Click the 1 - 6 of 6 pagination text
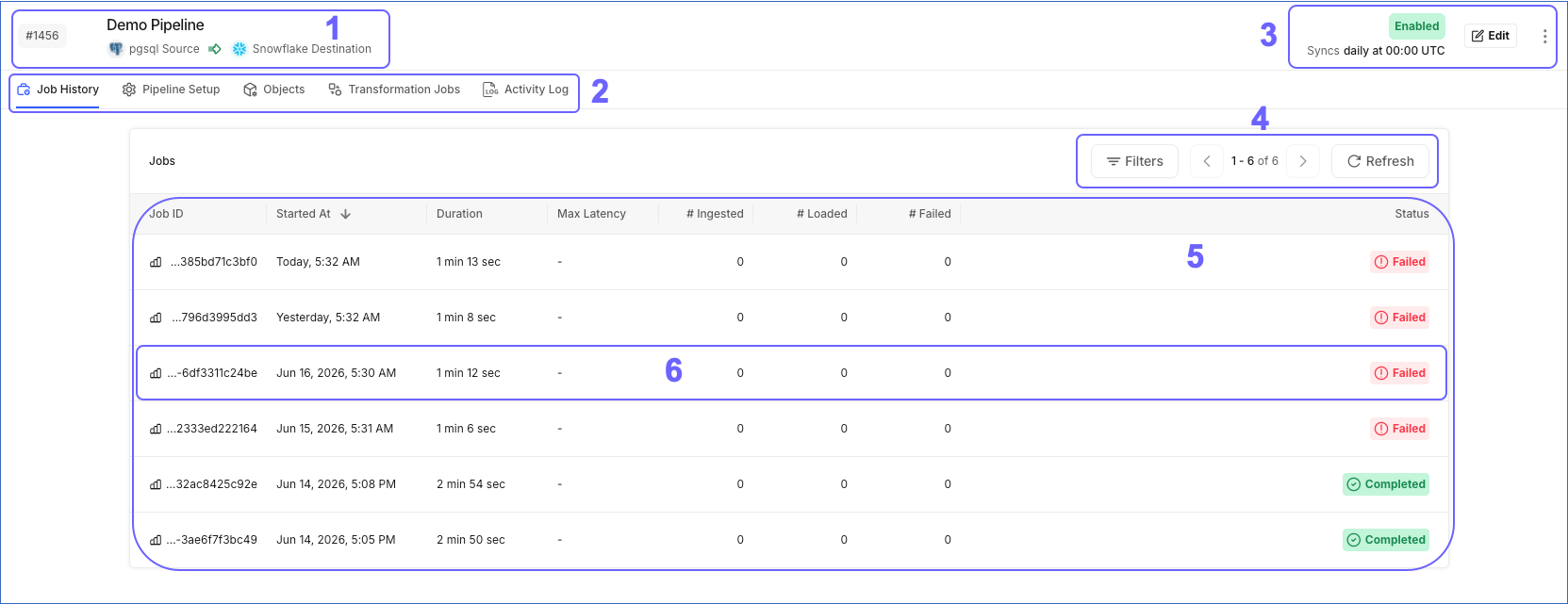Screen dimensions: 1568x604 click(1255, 161)
